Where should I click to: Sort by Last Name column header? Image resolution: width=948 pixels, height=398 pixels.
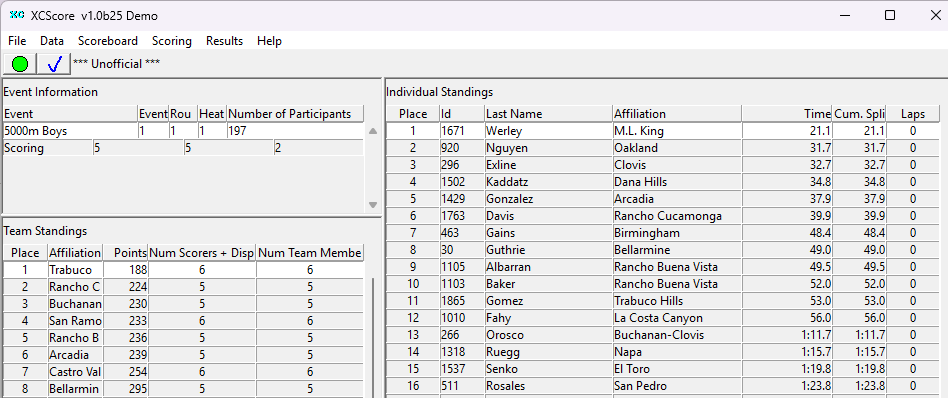[548, 114]
